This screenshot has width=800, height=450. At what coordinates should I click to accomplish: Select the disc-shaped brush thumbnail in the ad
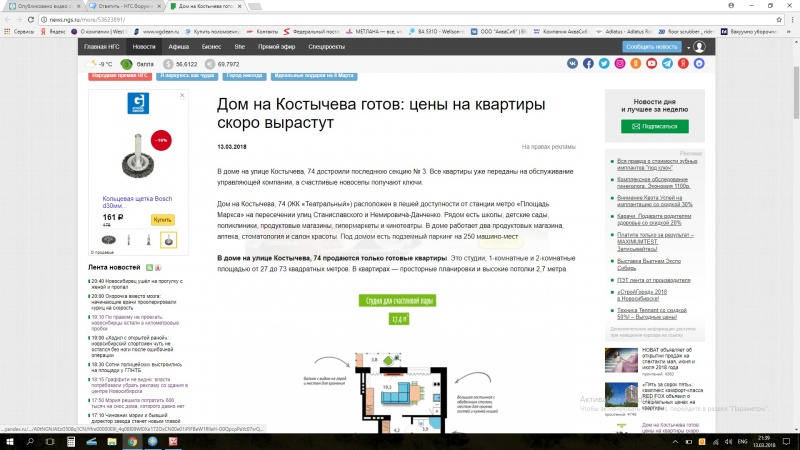(x=109, y=240)
